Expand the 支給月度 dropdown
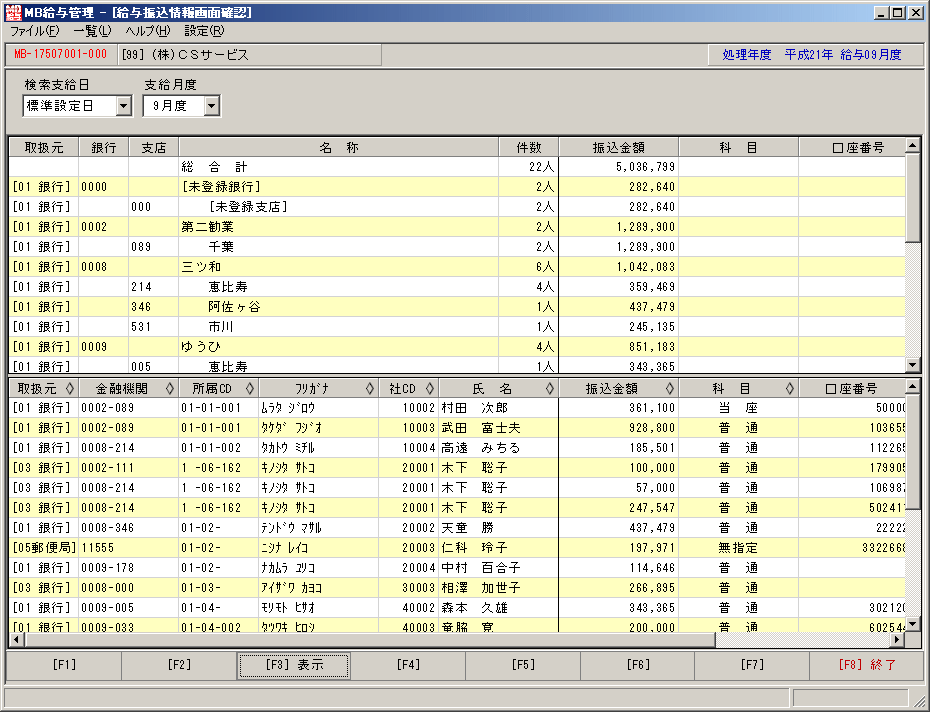The height and width of the screenshot is (712, 930). [212, 106]
